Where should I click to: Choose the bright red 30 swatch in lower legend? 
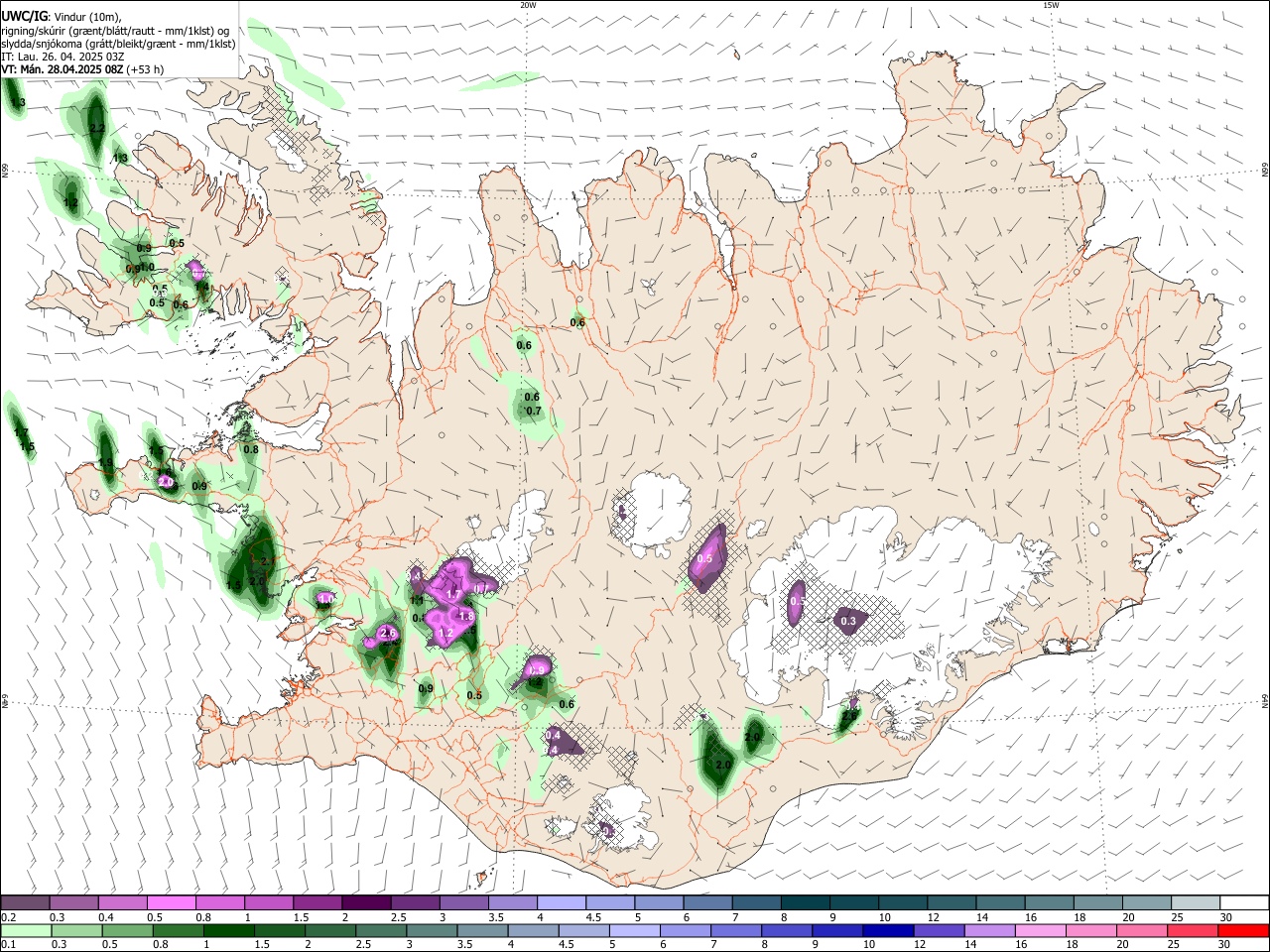pyautogui.click(x=1243, y=930)
